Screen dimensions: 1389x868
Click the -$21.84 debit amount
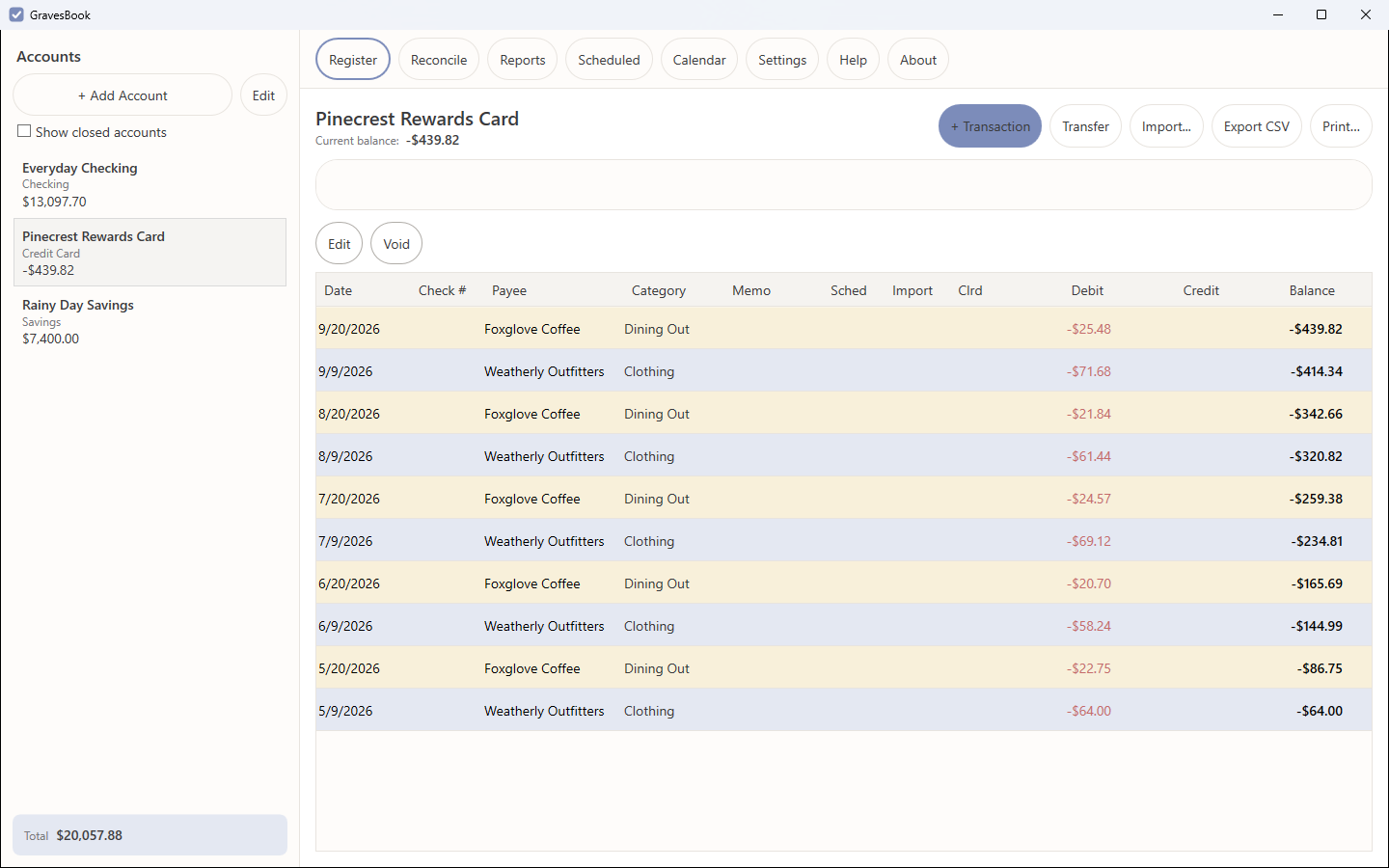coord(1089,414)
